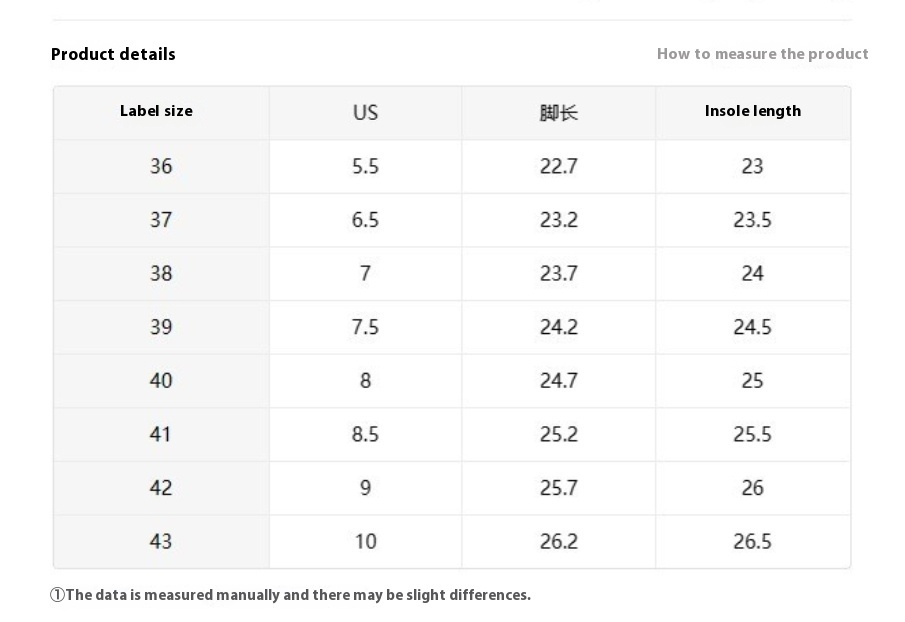Select label size 42 cell
The image size is (905, 622).
click(161, 488)
